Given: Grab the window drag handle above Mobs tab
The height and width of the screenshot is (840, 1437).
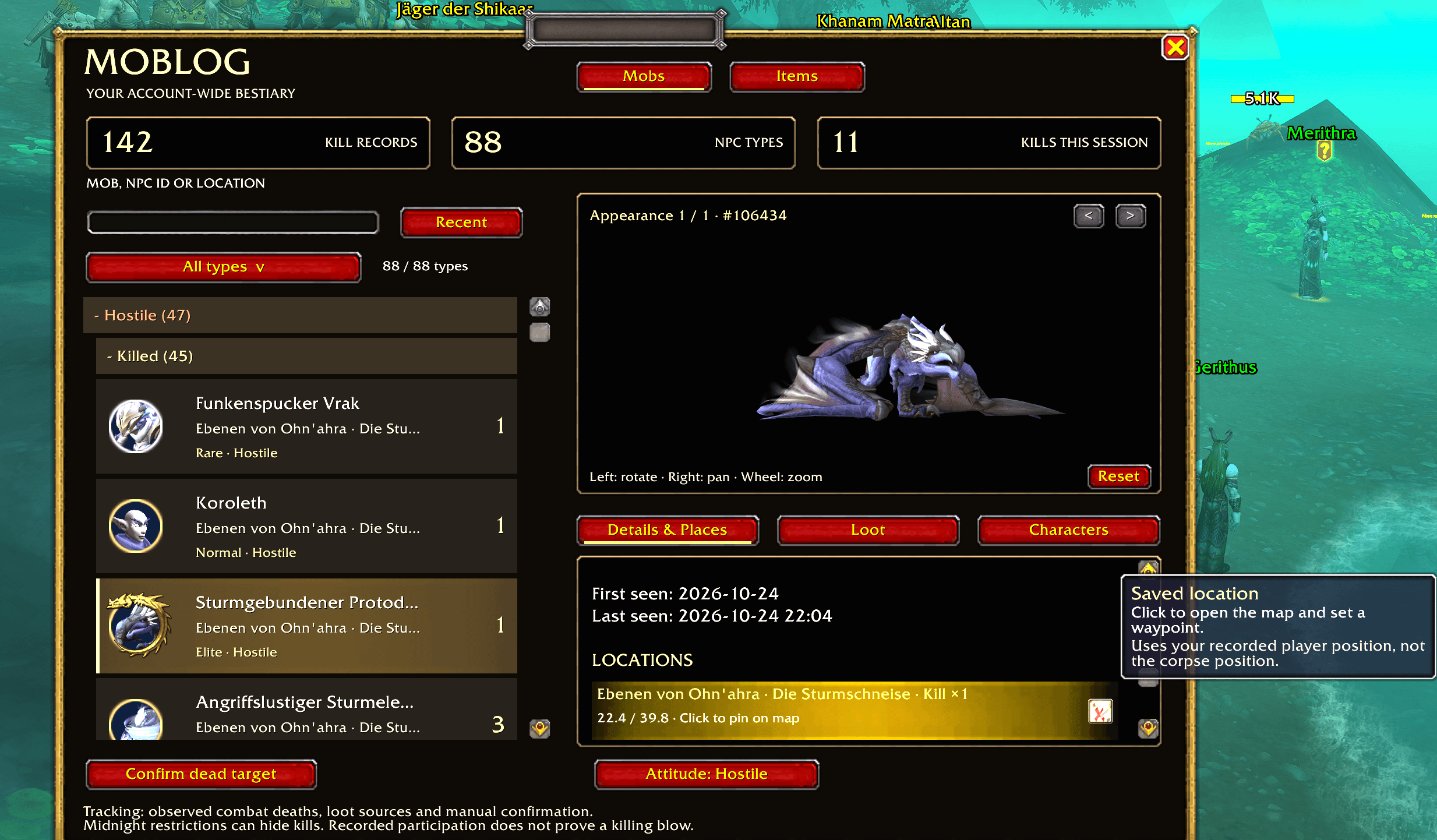Looking at the screenshot, I should pyautogui.click(x=624, y=29).
